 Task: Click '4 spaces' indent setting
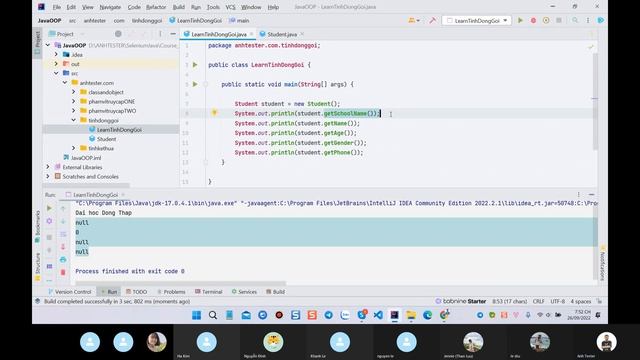click(x=581, y=301)
